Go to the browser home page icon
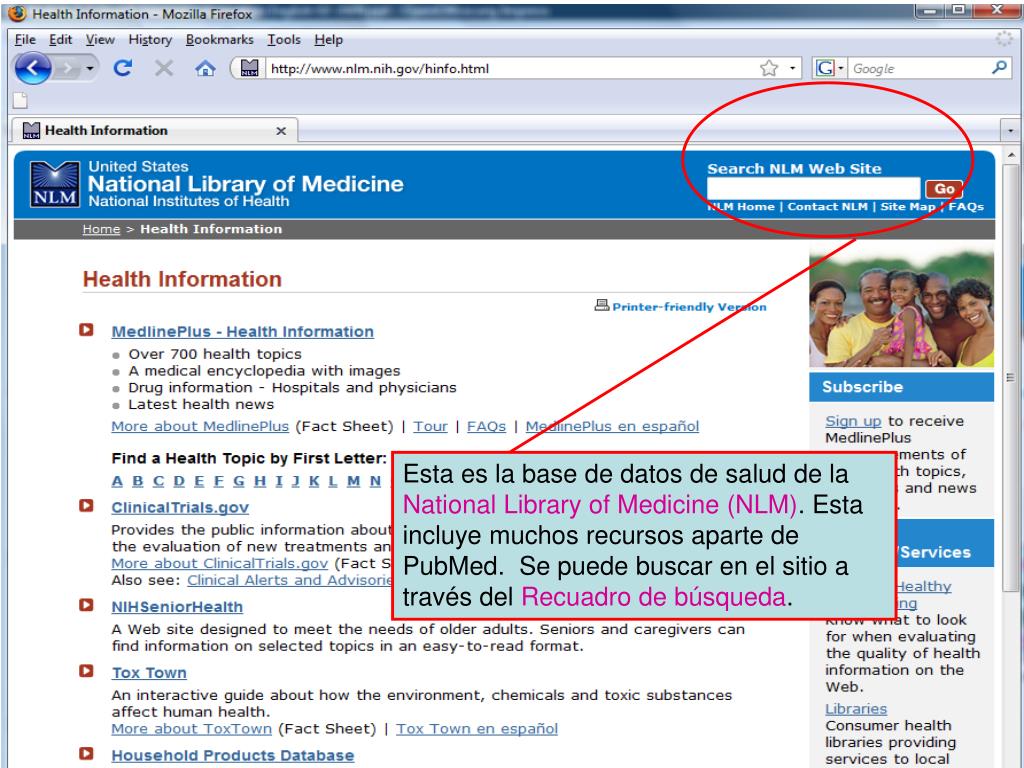 (205, 68)
